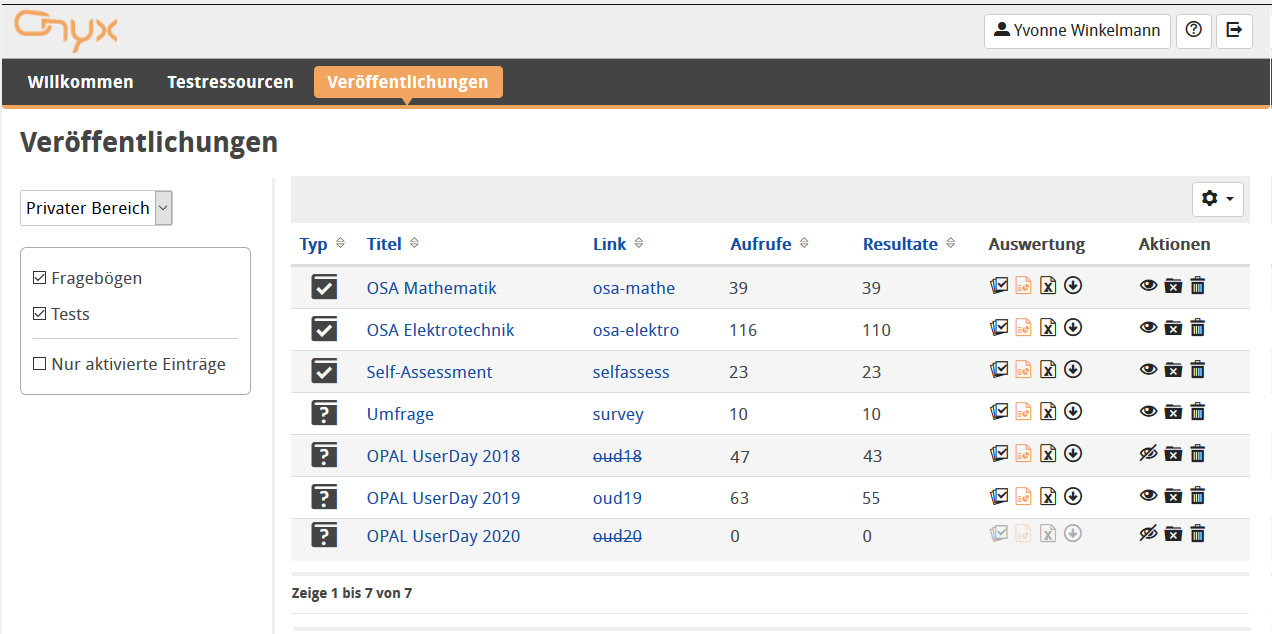This screenshot has height=634, width=1272.
Task: Enable Nur aktivierte Einträge checkbox
Action: pyautogui.click(x=40, y=364)
